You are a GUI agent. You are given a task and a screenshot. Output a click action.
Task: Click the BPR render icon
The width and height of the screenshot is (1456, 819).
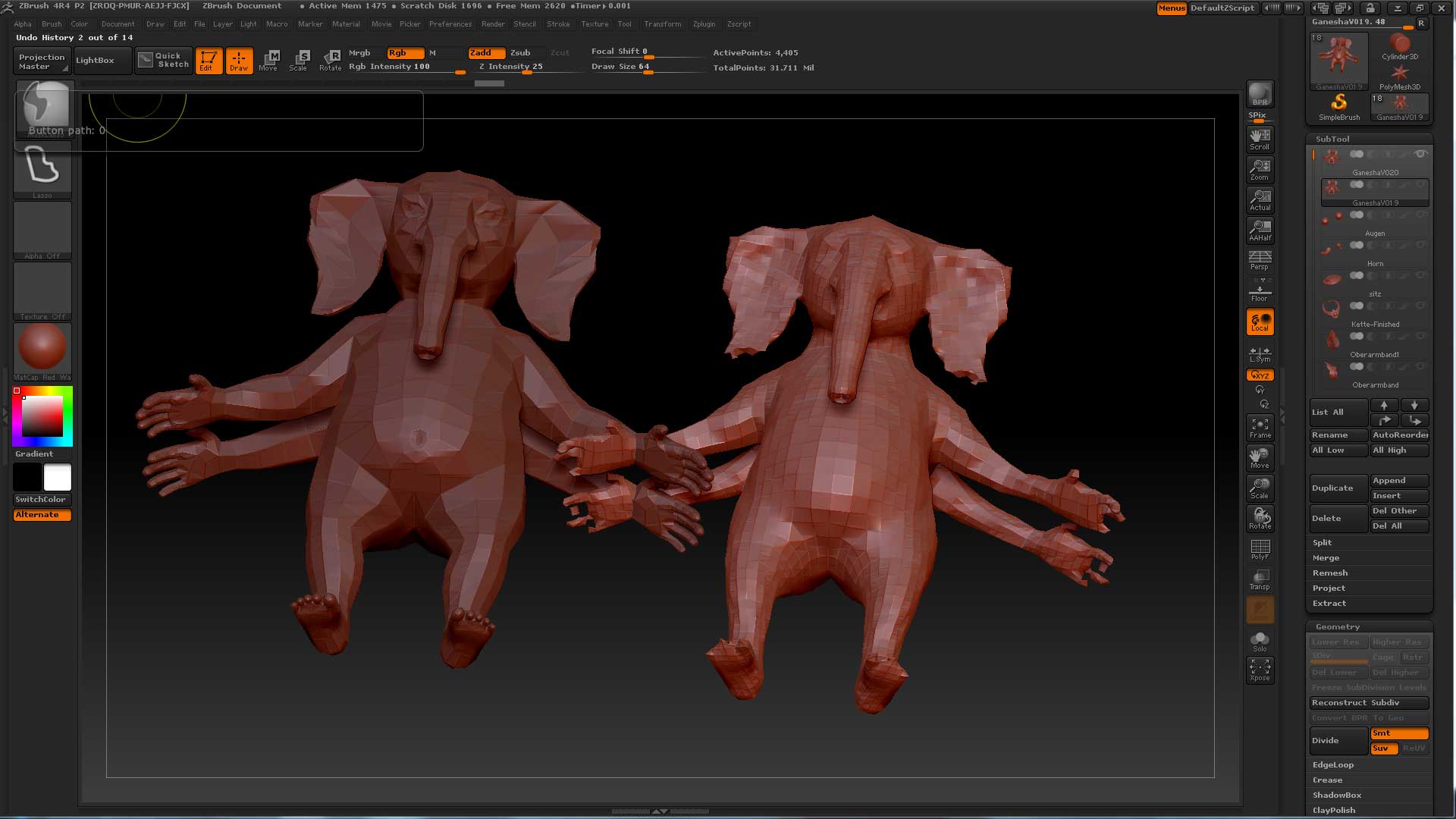1260,95
